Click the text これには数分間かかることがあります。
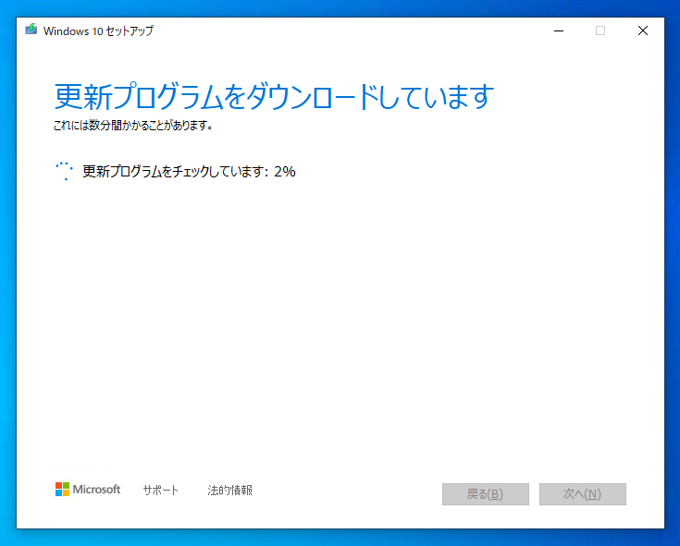 133,125
